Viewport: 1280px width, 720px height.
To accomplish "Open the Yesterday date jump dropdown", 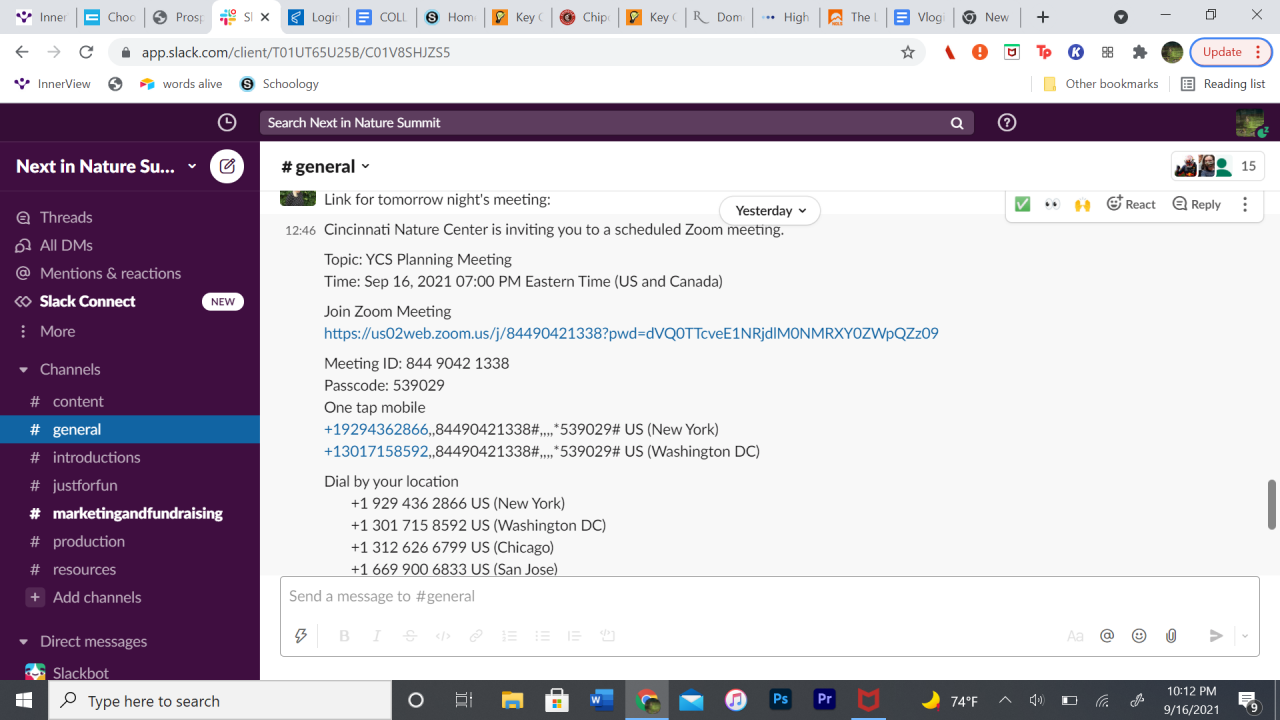I will click(x=770, y=210).
